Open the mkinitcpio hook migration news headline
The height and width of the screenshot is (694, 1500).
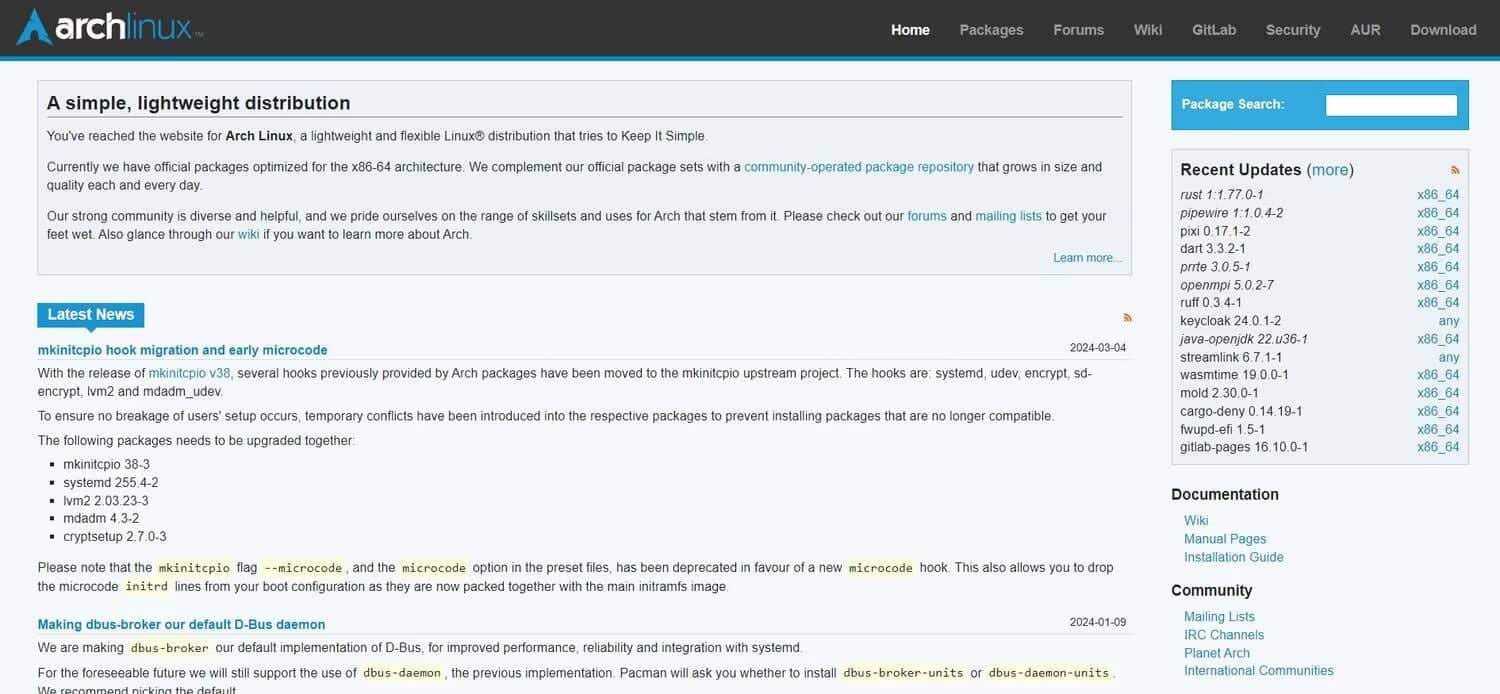[x=182, y=350]
